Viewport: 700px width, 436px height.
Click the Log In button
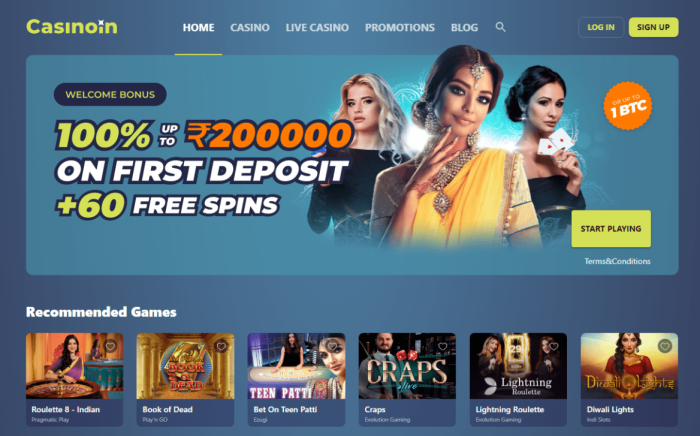(601, 27)
